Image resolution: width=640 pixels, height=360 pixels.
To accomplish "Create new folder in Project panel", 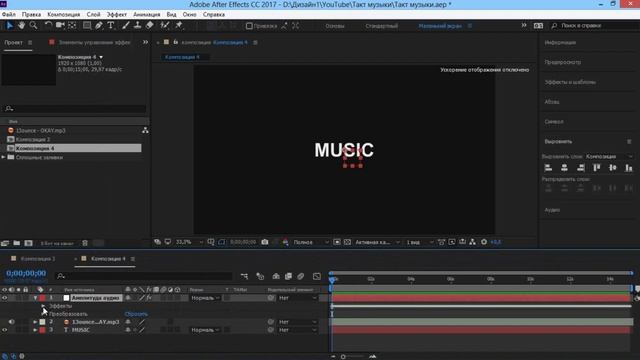I will click(x=17, y=243).
